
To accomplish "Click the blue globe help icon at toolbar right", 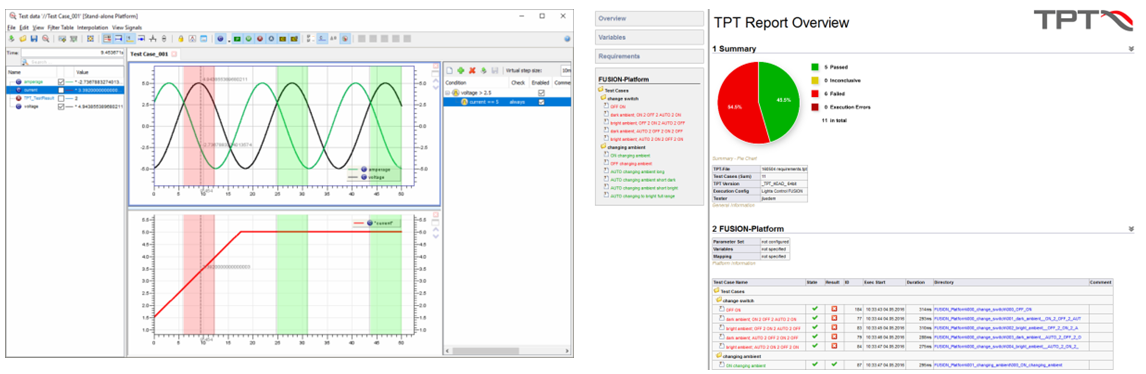I will (567, 39).
